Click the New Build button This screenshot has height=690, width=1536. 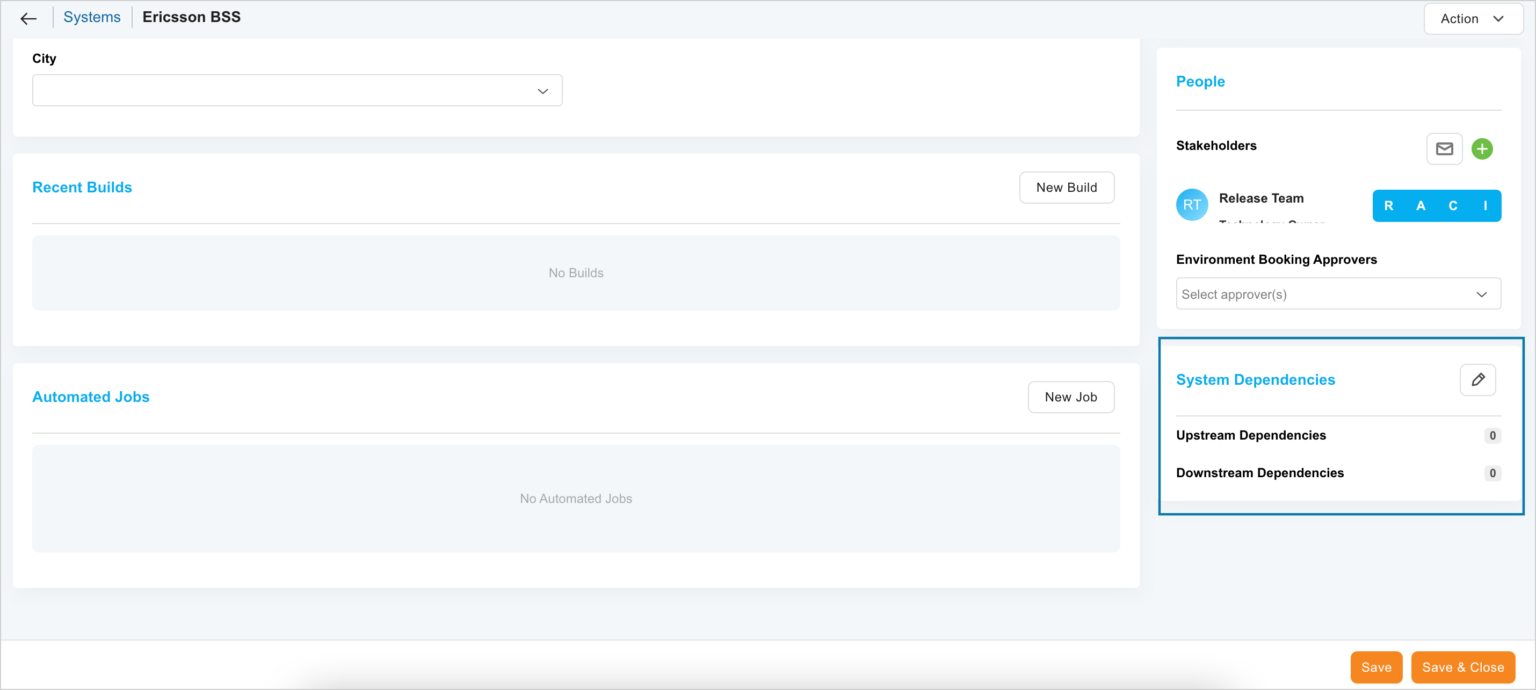tap(1066, 187)
